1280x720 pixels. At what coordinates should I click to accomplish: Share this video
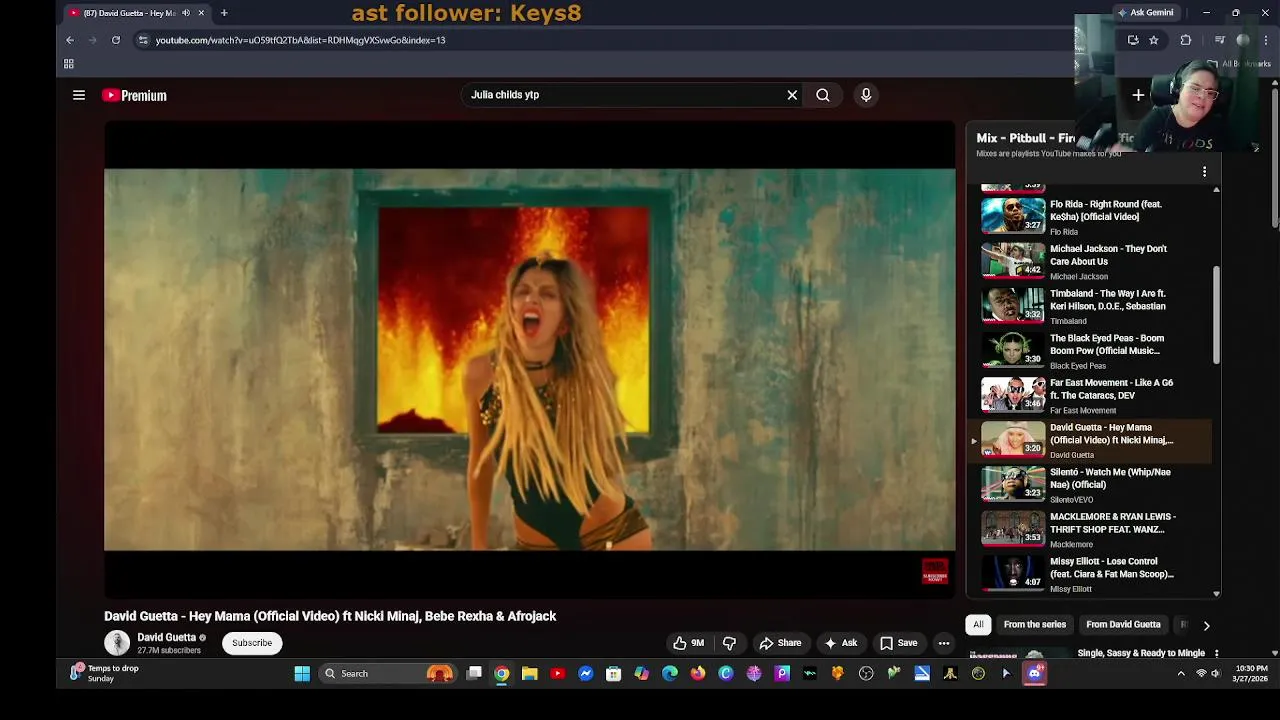click(x=780, y=643)
